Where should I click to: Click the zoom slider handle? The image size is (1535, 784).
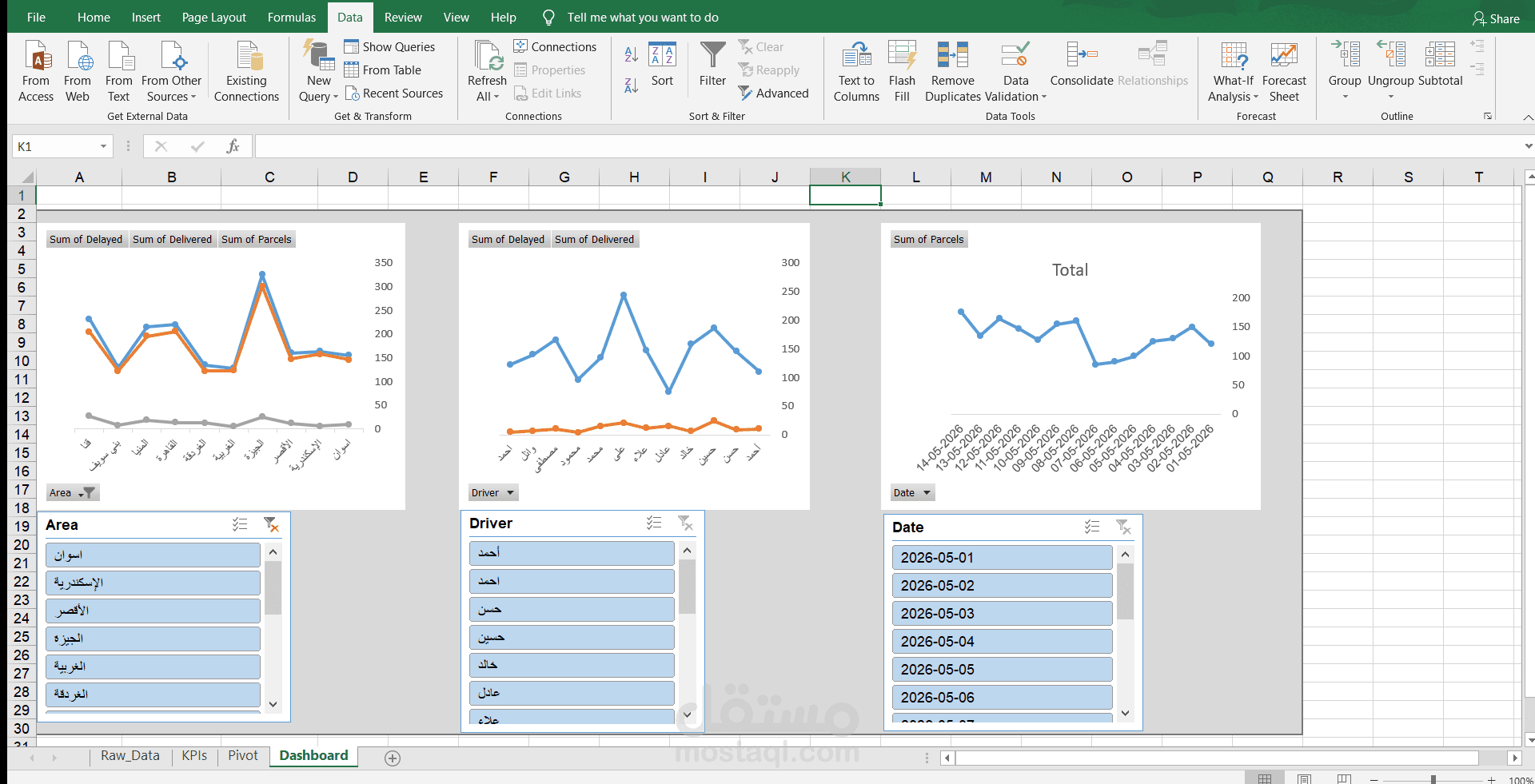coord(1433,779)
